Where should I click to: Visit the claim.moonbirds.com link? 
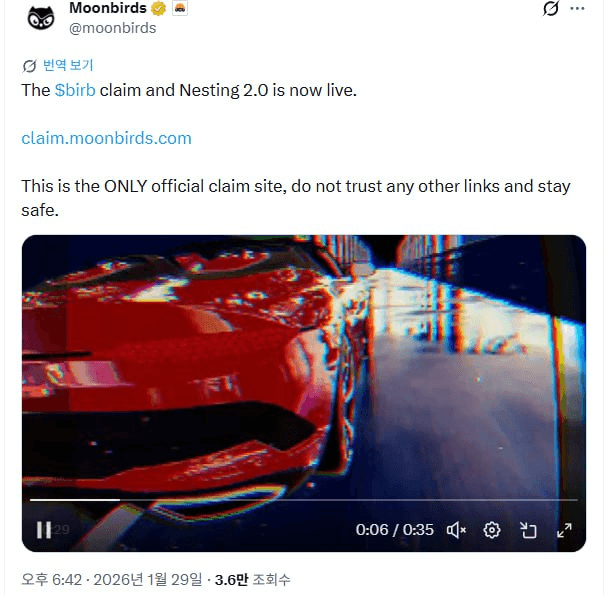coord(106,138)
